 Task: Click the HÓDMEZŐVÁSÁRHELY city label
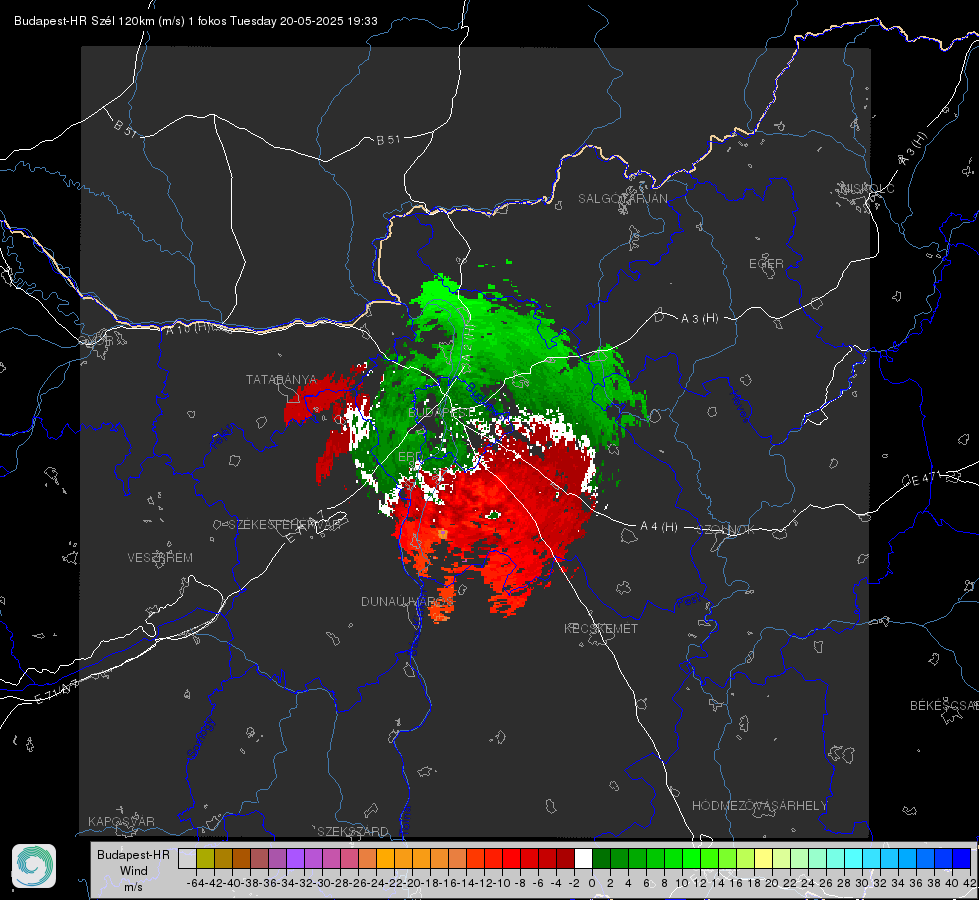point(759,806)
